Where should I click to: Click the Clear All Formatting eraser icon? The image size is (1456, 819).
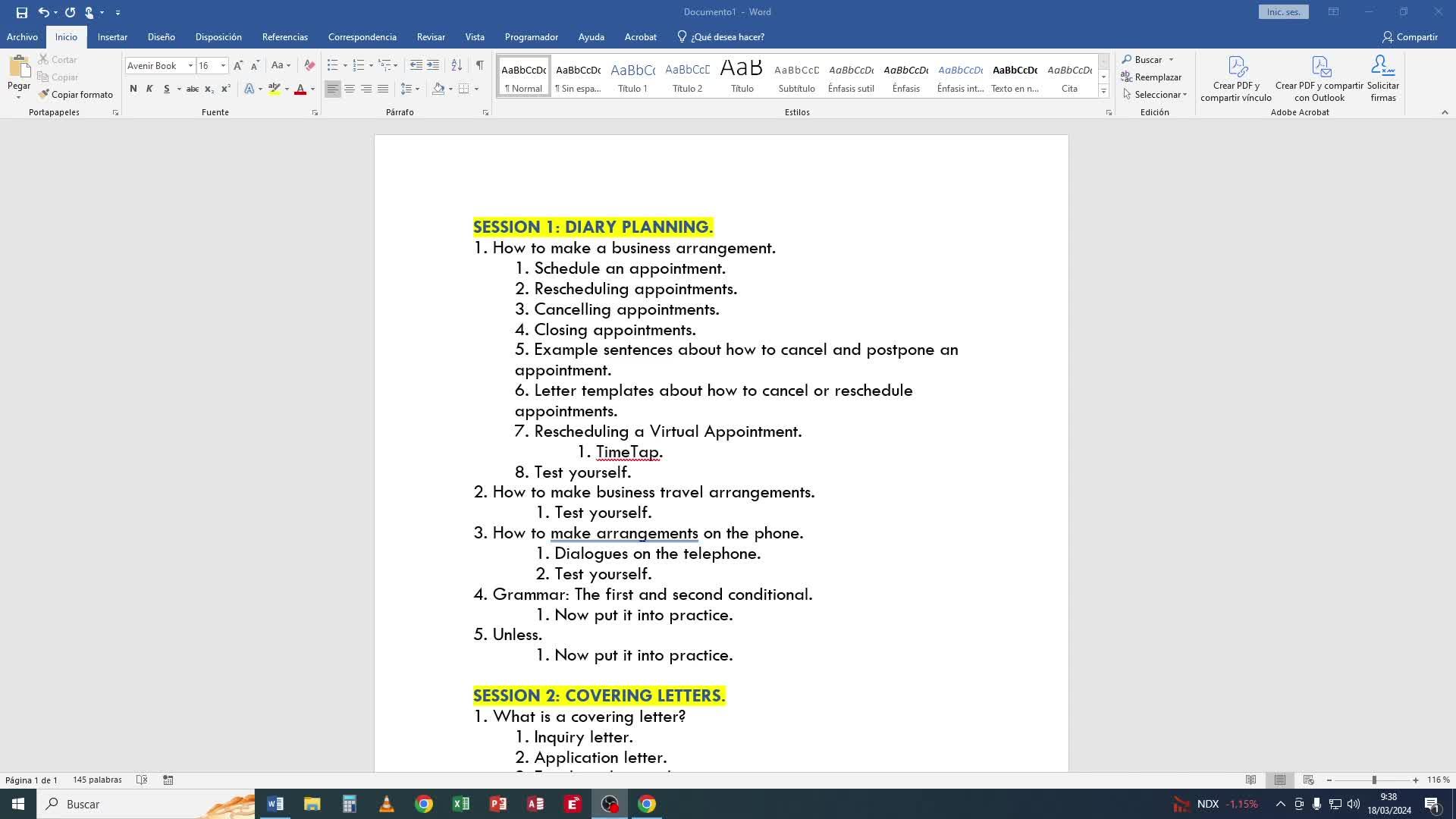309,65
